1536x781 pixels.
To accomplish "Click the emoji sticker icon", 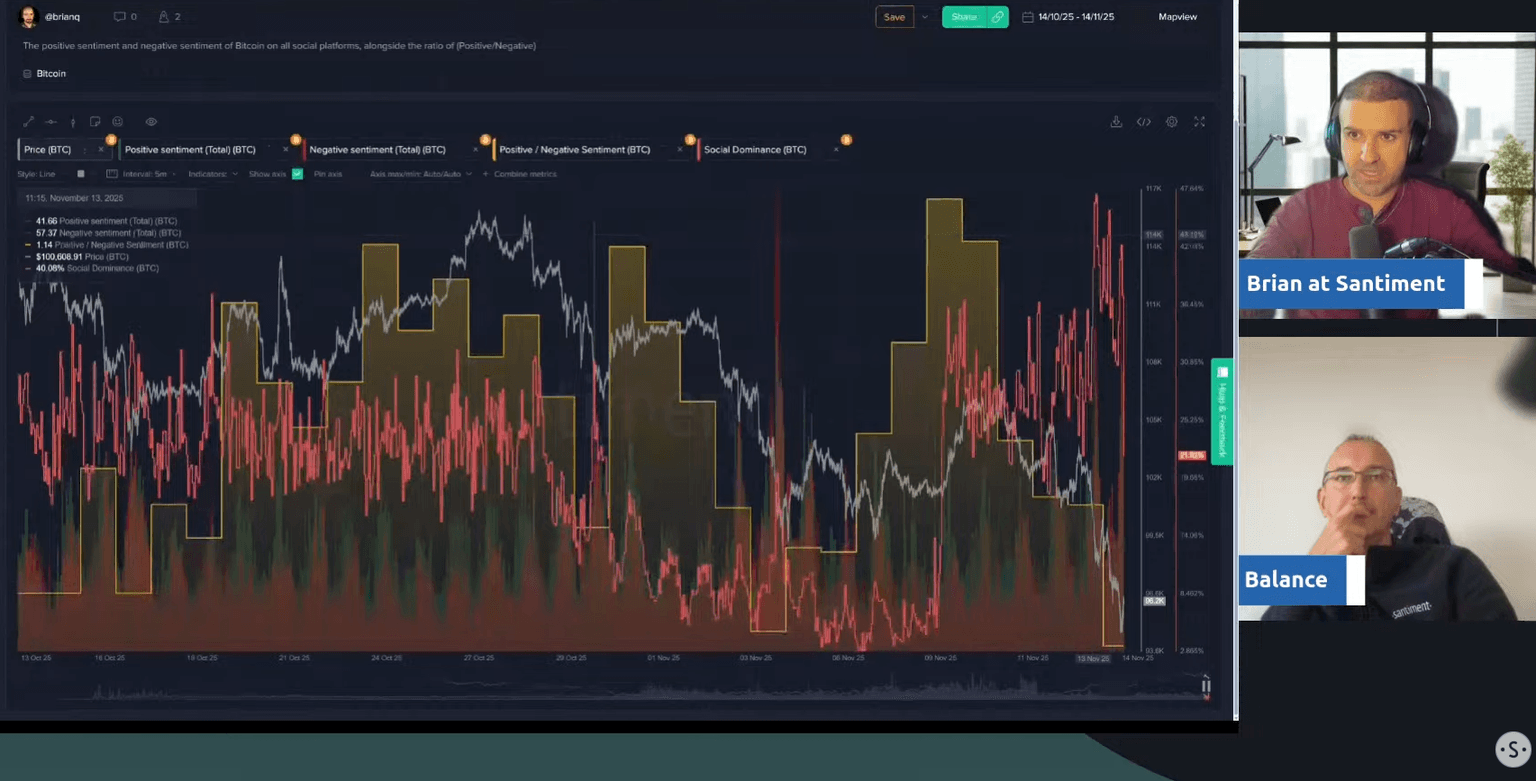I will tap(117, 122).
